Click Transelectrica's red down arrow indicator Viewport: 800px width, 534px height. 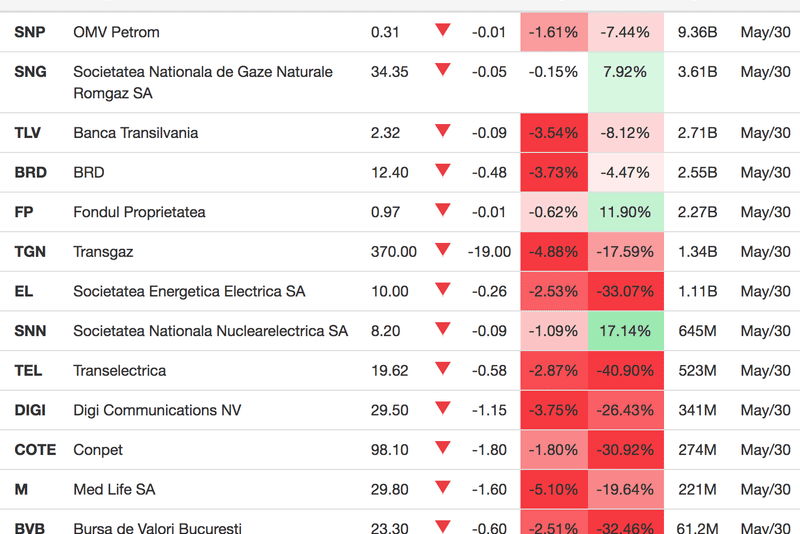point(442,369)
